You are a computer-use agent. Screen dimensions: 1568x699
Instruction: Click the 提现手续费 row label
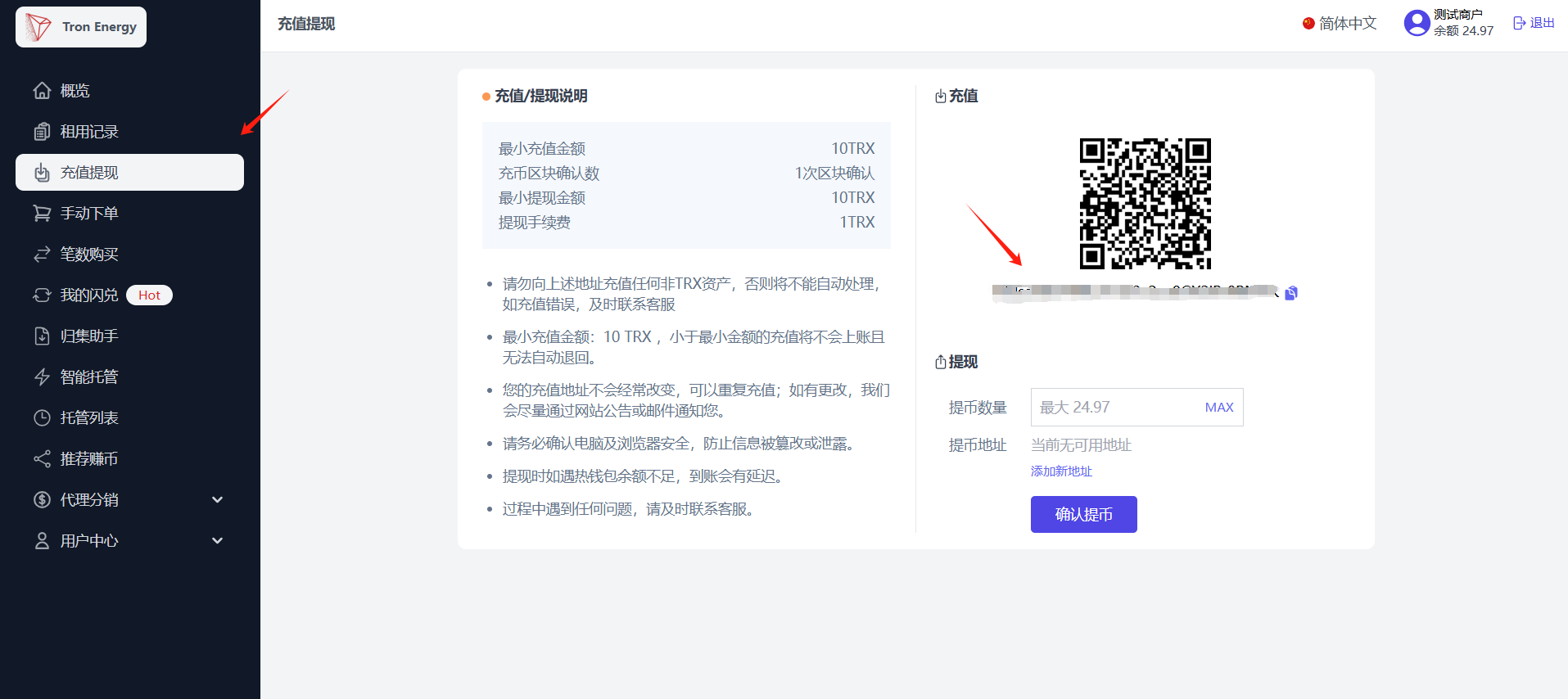(x=535, y=223)
